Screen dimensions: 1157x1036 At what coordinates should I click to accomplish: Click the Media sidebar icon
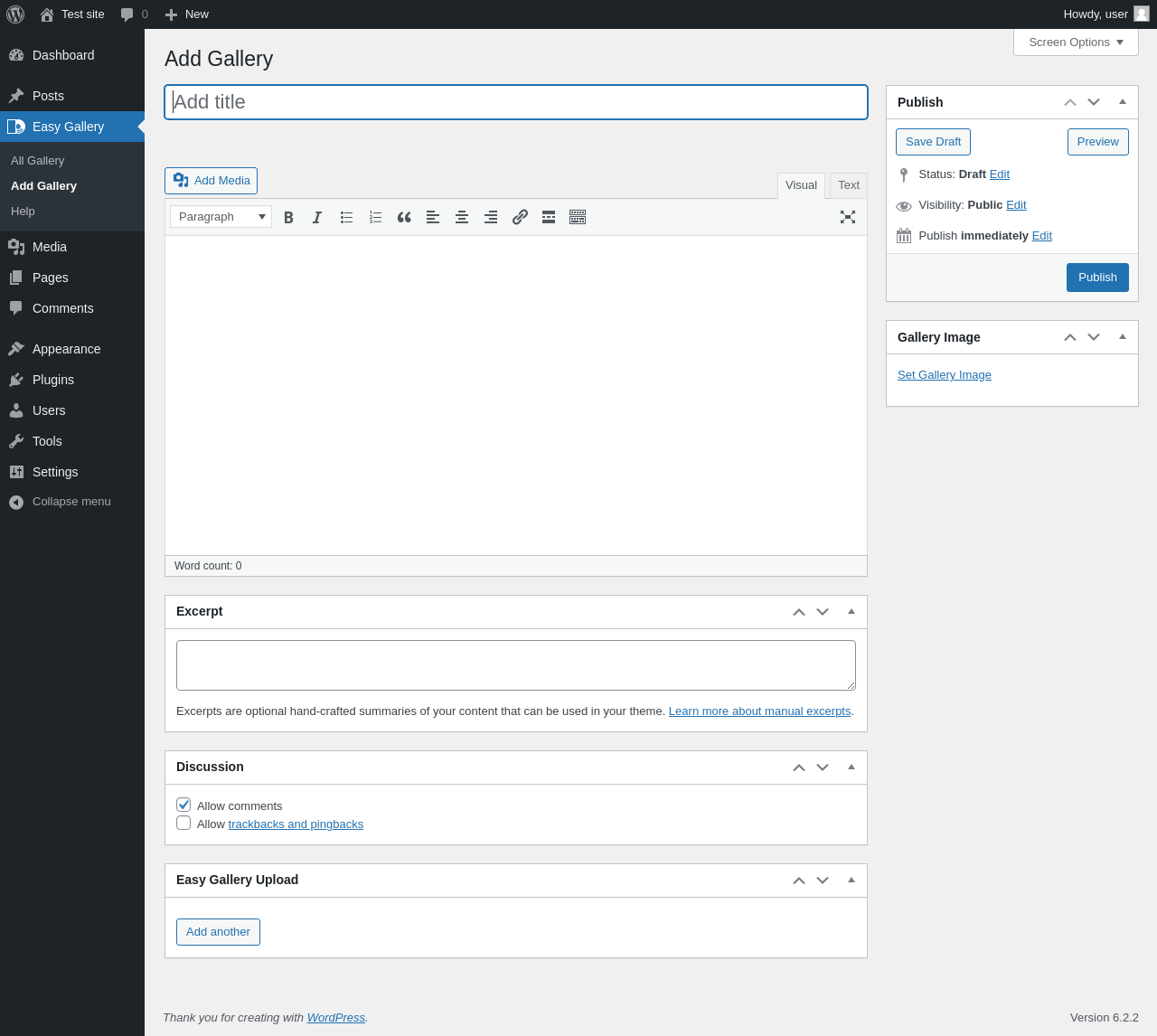coord(16,247)
